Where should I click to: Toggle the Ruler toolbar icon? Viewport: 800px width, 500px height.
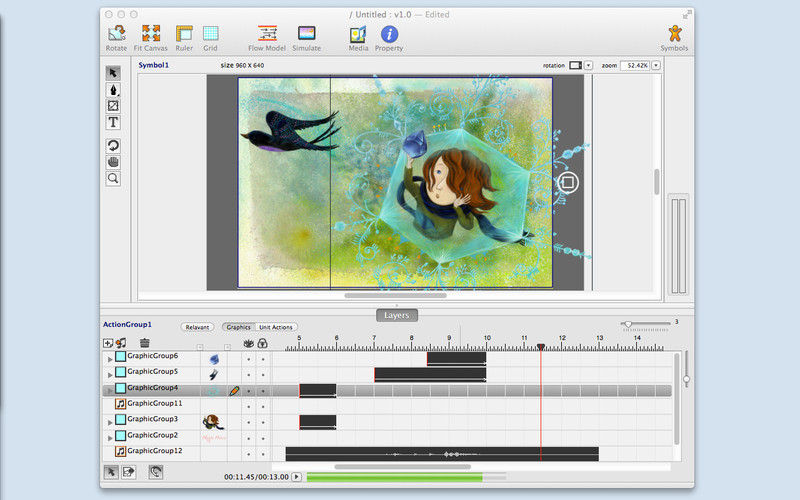point(184,34)
